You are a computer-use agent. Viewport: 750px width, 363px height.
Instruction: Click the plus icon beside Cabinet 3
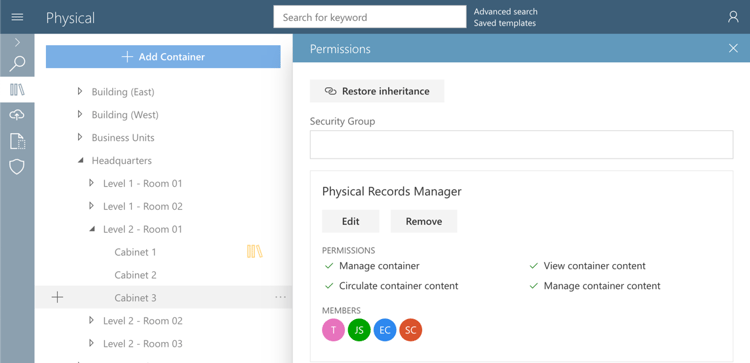click(x=57, y=297)
